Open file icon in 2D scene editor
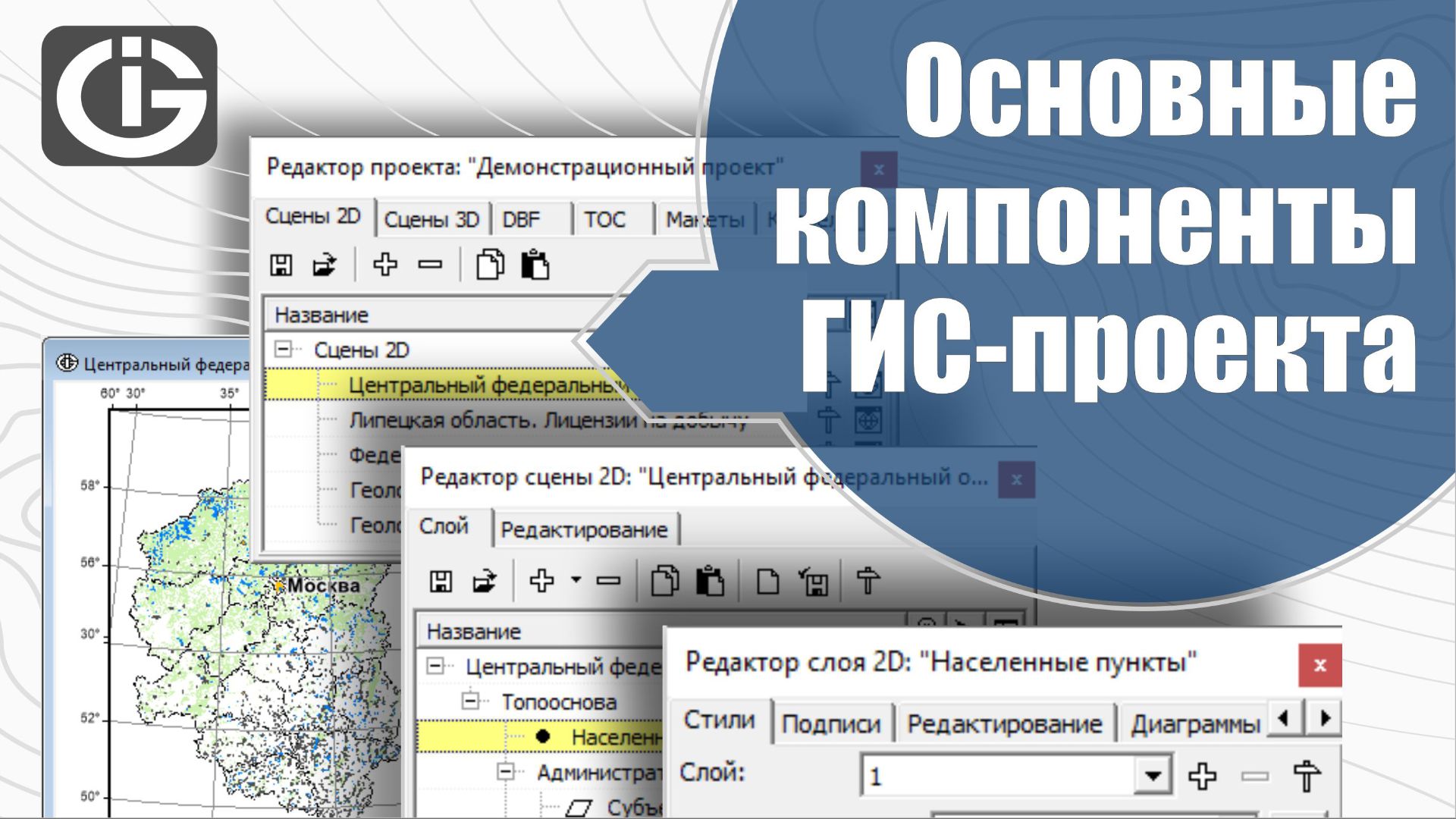Screen dimensions: 1456x819 point(485,582)
